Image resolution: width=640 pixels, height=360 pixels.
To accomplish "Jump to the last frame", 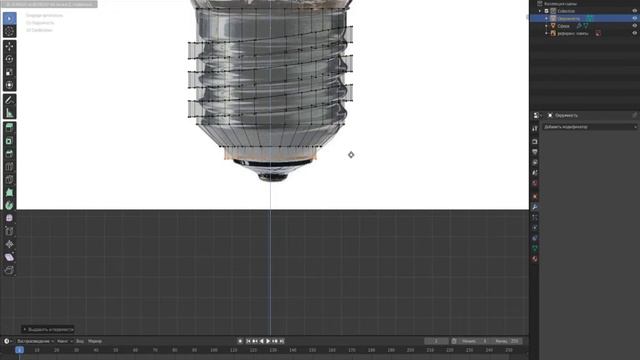I will (x=281, y=341).
